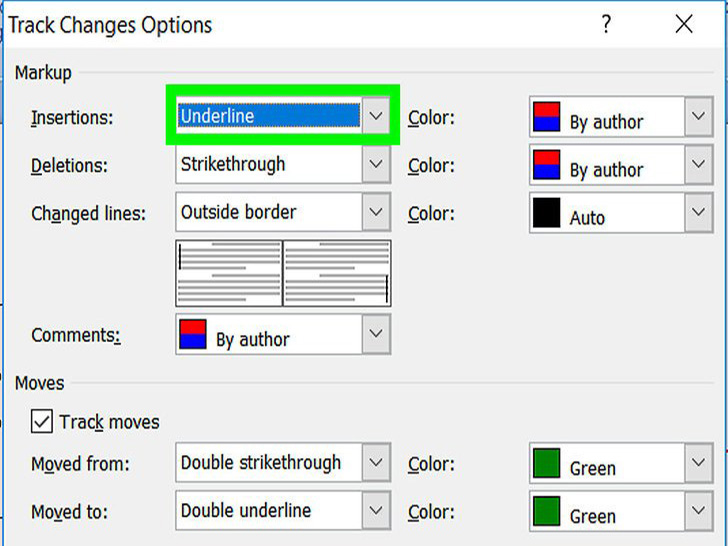Open the Changed lines Auto color dropdown arrow
This screenshot has width=728, height=546.
698,213
